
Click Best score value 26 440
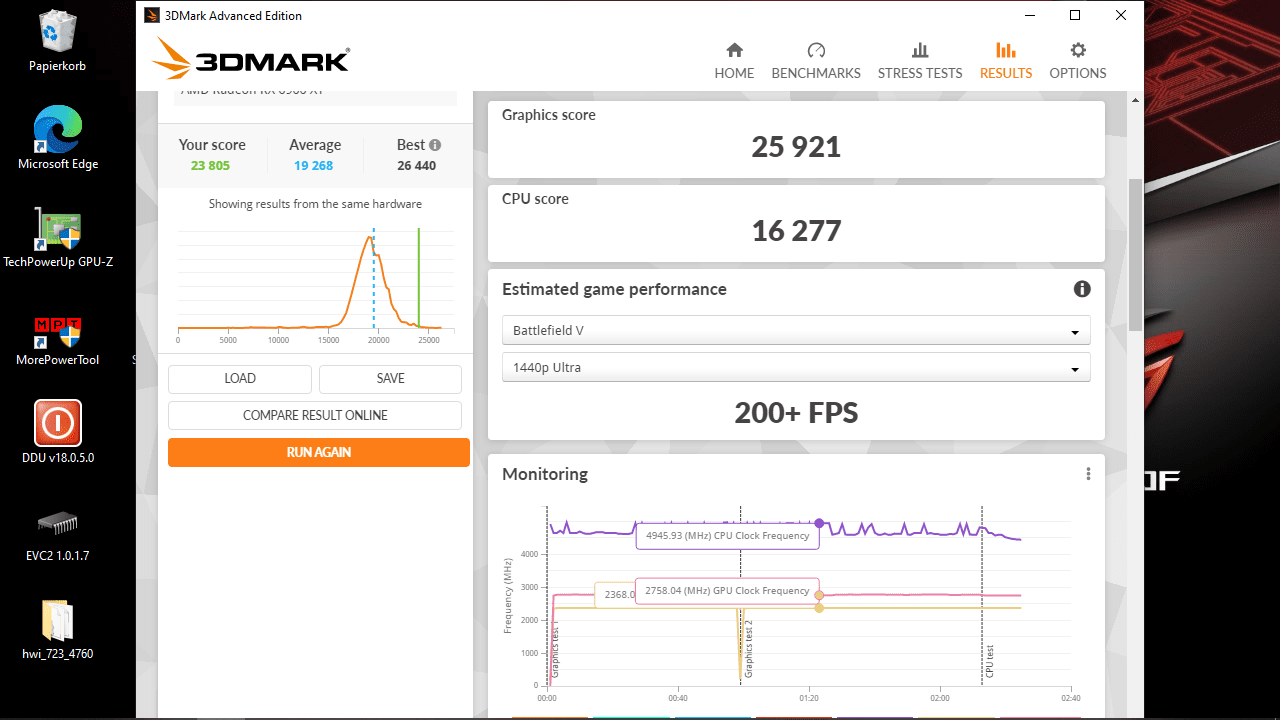[x=417, y=166]
